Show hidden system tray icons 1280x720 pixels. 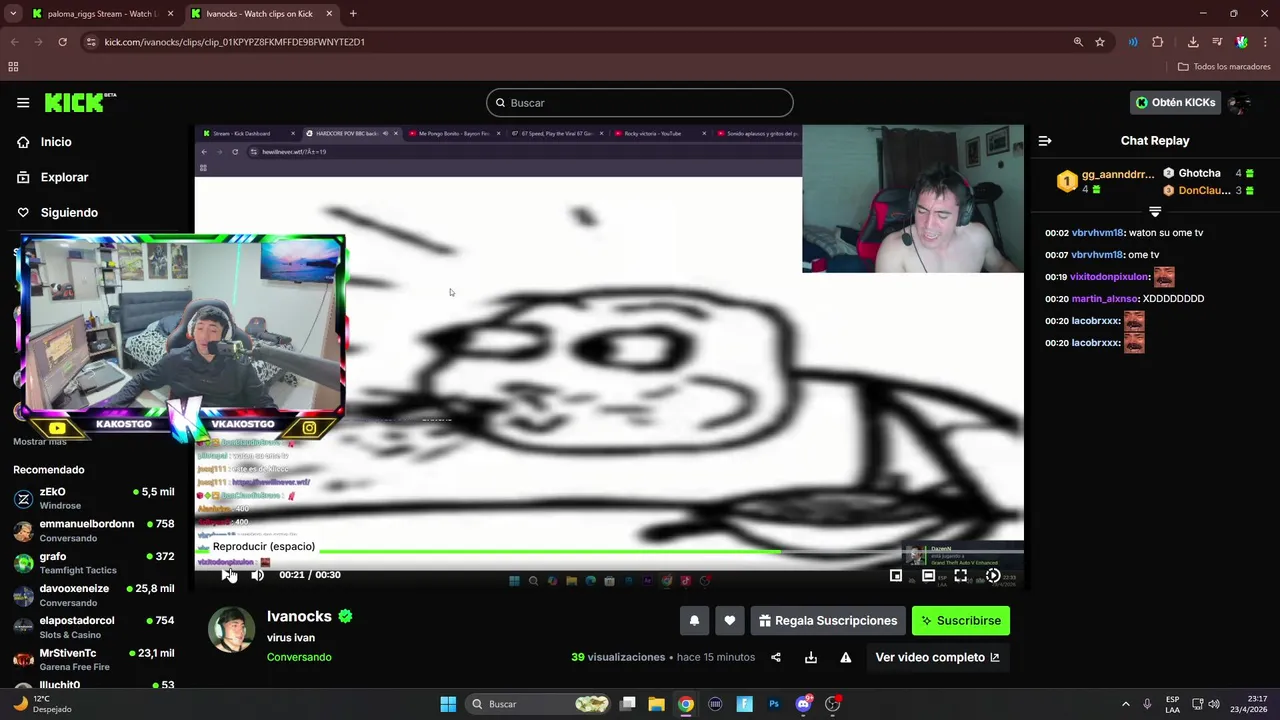1125,704
